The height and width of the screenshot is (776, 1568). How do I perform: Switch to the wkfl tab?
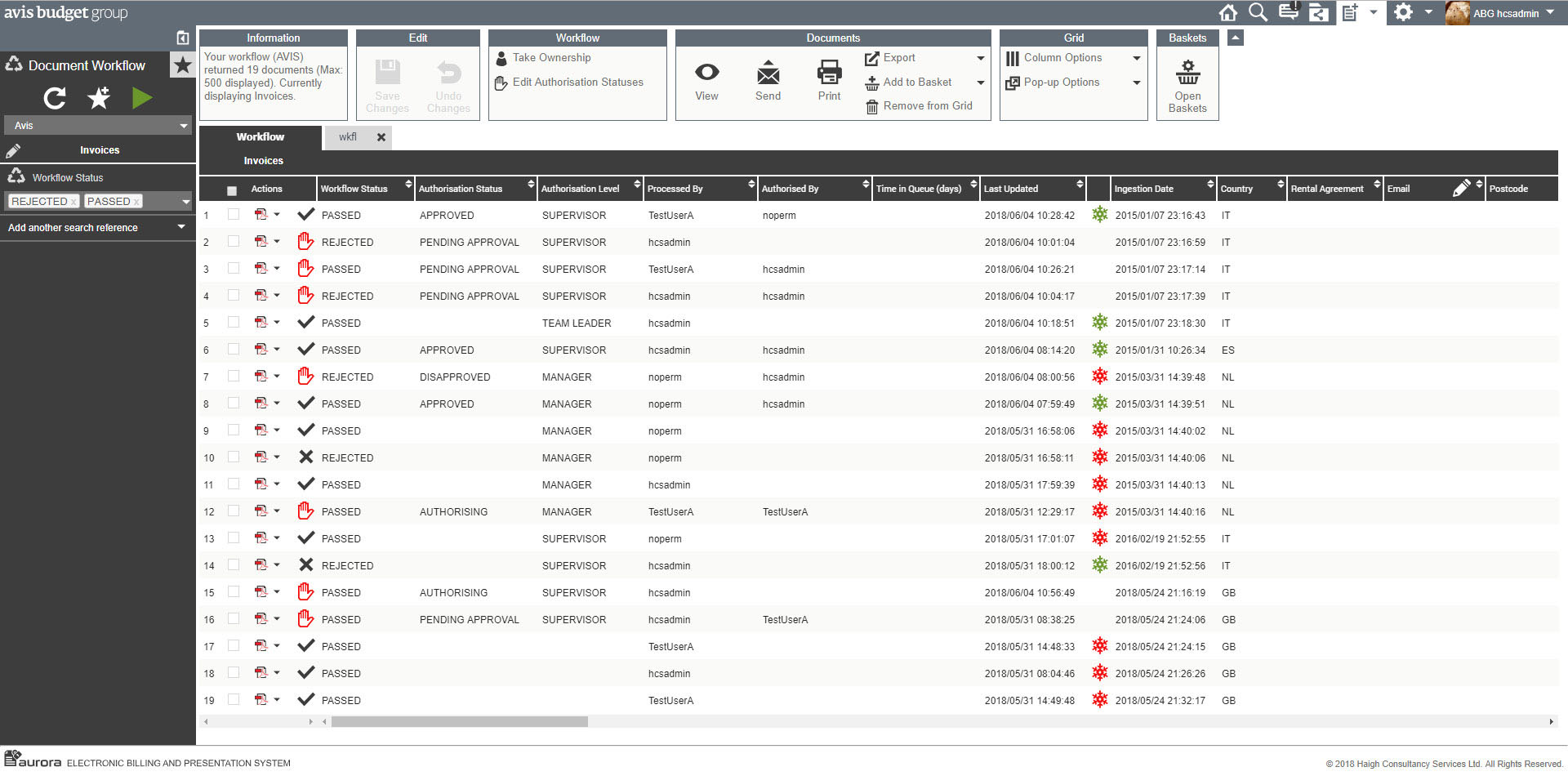348,137
